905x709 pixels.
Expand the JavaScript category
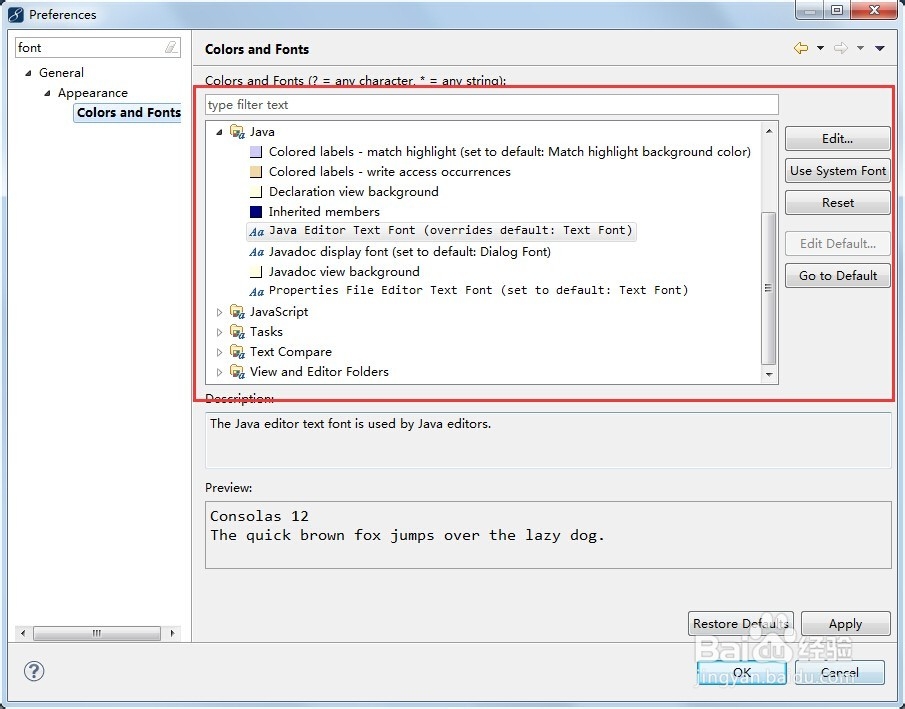tap(219, 312)
